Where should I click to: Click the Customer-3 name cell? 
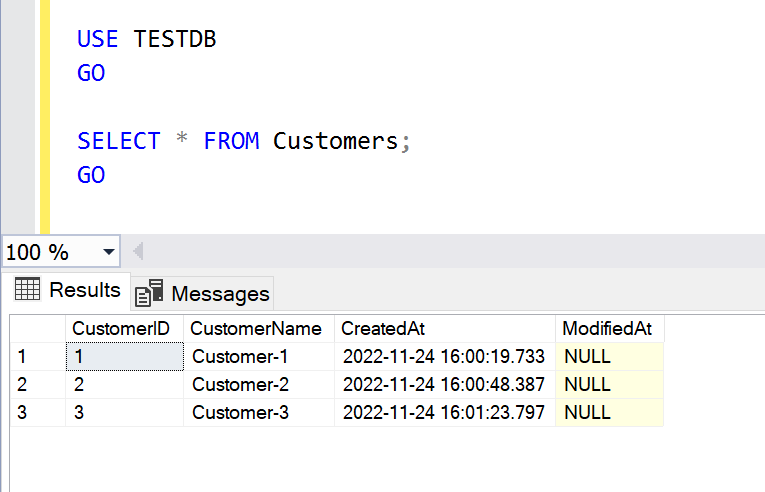(x=240, y=412)
